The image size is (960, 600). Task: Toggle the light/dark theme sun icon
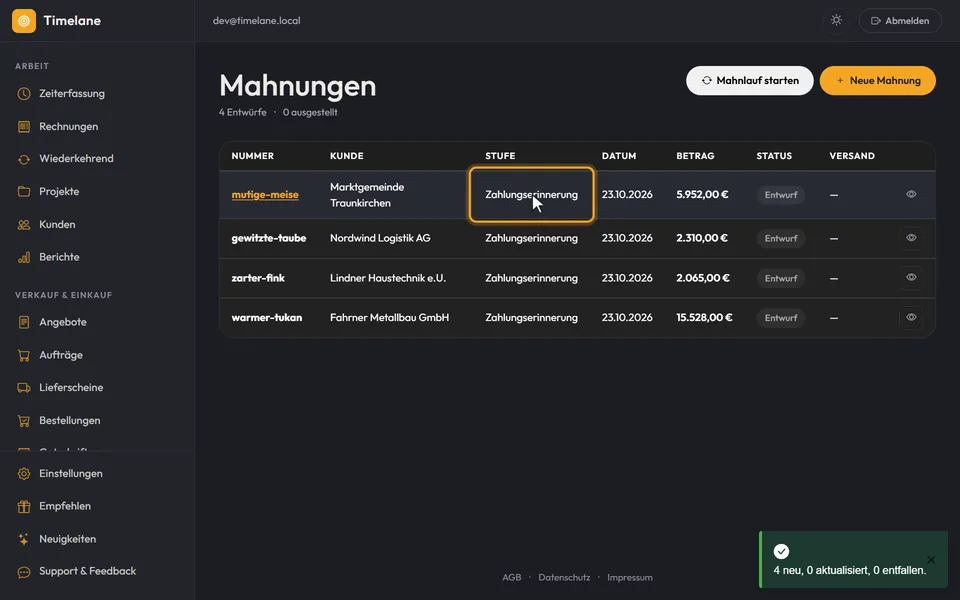coord(836,20)
